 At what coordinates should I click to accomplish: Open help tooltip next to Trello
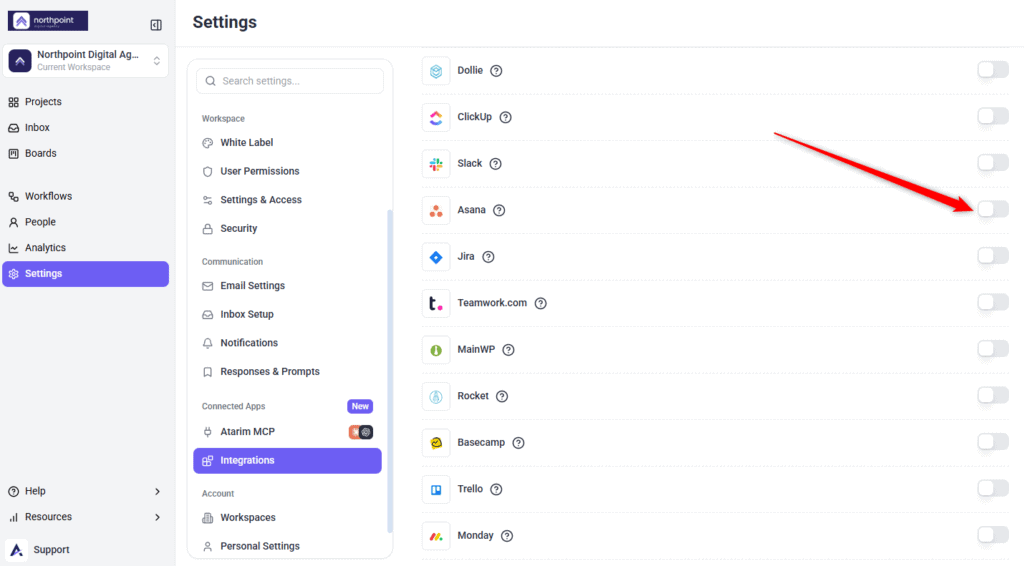click(496, 489)
